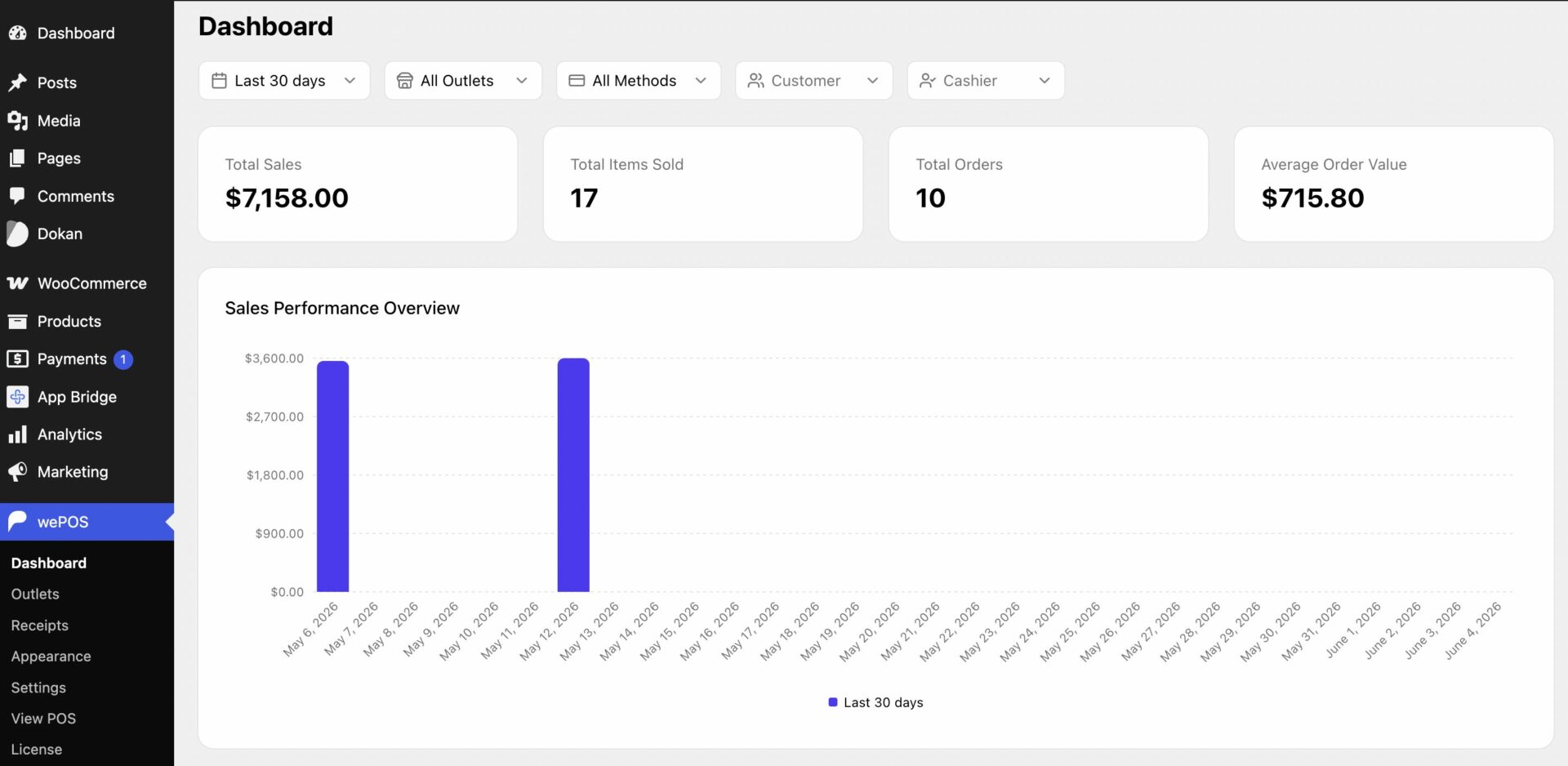Viewport: 1568px width, 766px height.
Task: Click the user icon in cashier filter
Action: pos(927,81)
